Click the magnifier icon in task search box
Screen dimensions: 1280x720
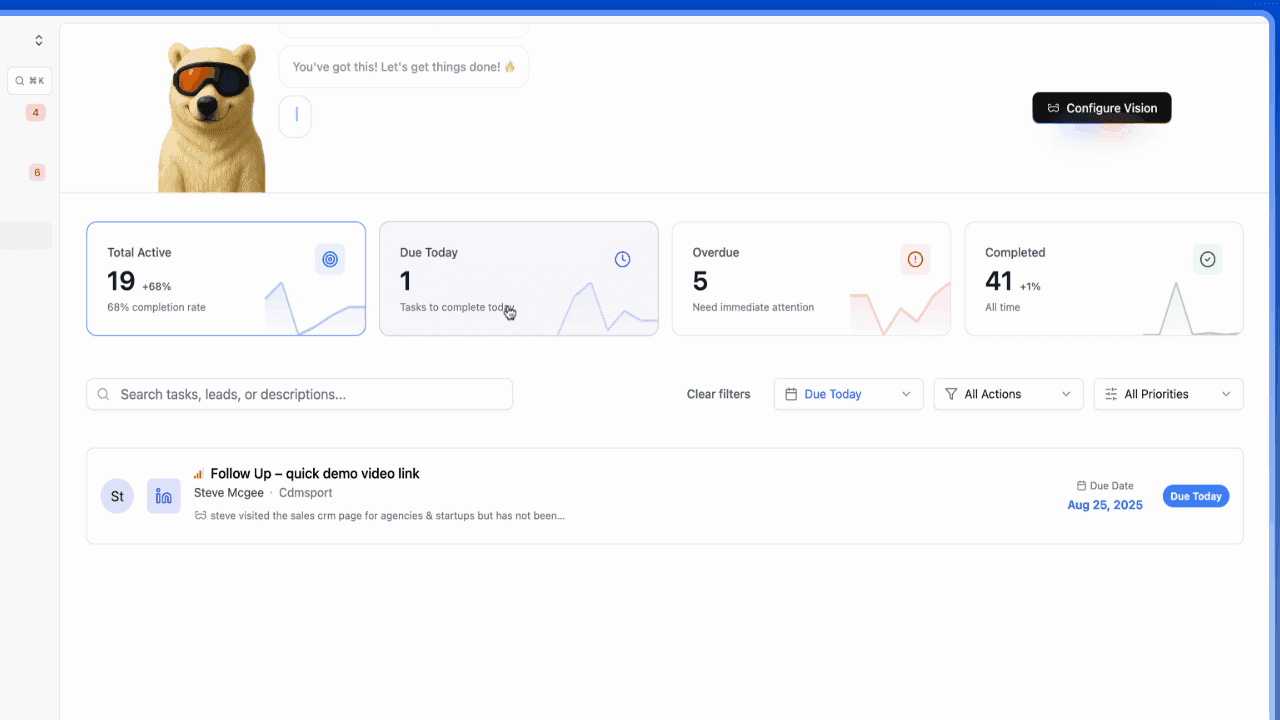tap(103, 394)
